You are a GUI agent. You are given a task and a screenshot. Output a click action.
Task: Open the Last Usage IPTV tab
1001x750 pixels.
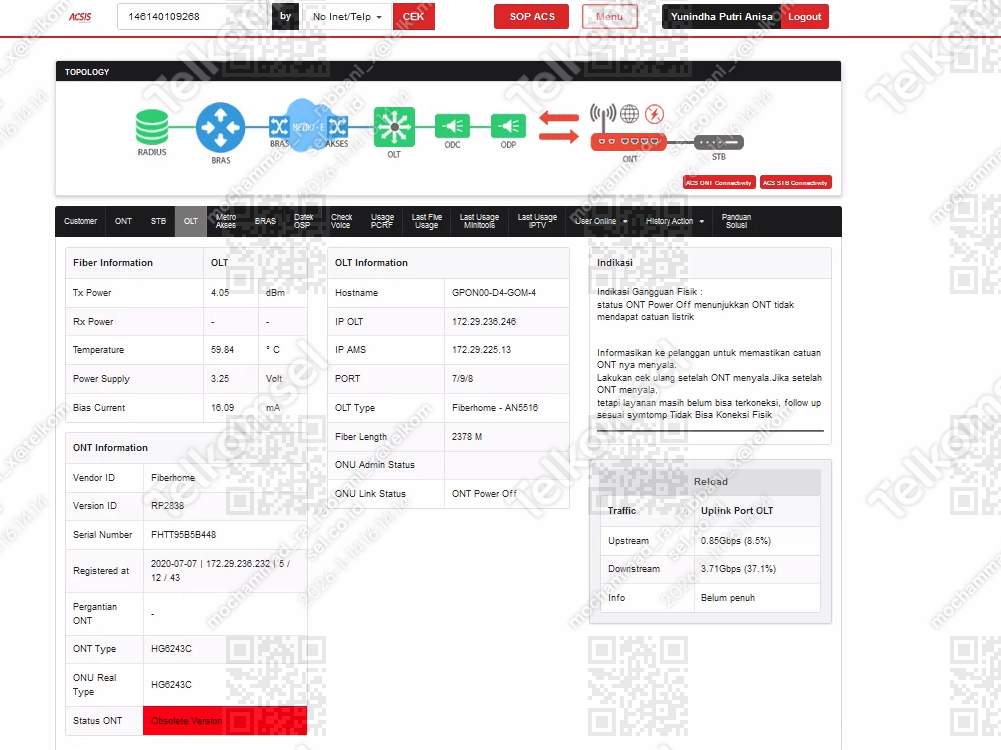[x=537, y=221]
